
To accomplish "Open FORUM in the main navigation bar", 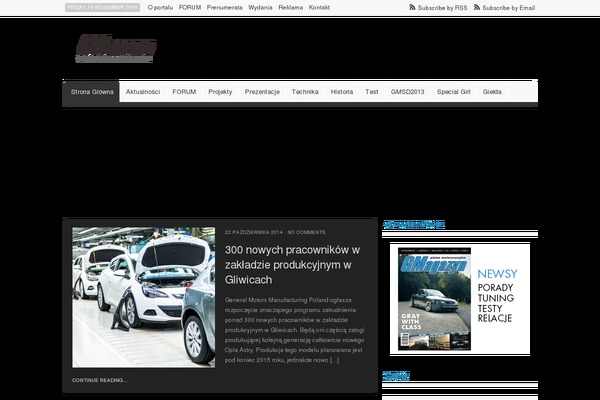I will 184,92.
